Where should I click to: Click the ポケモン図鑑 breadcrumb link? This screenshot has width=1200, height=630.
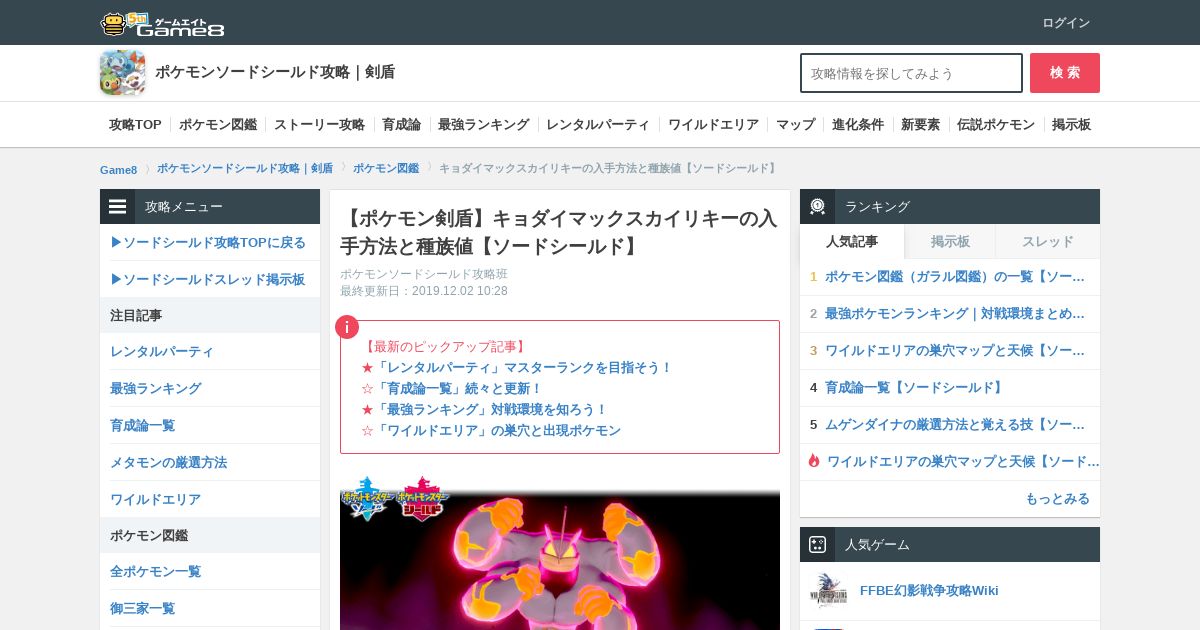point(386,168)
